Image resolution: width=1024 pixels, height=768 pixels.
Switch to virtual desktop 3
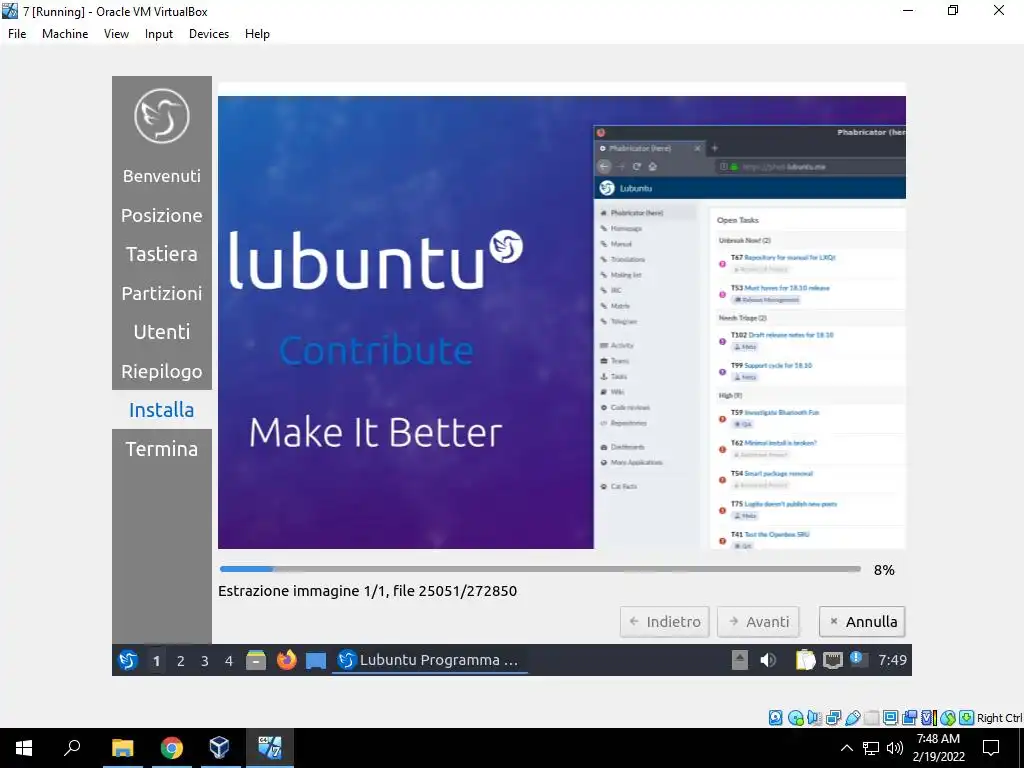(x=204, y=661)
